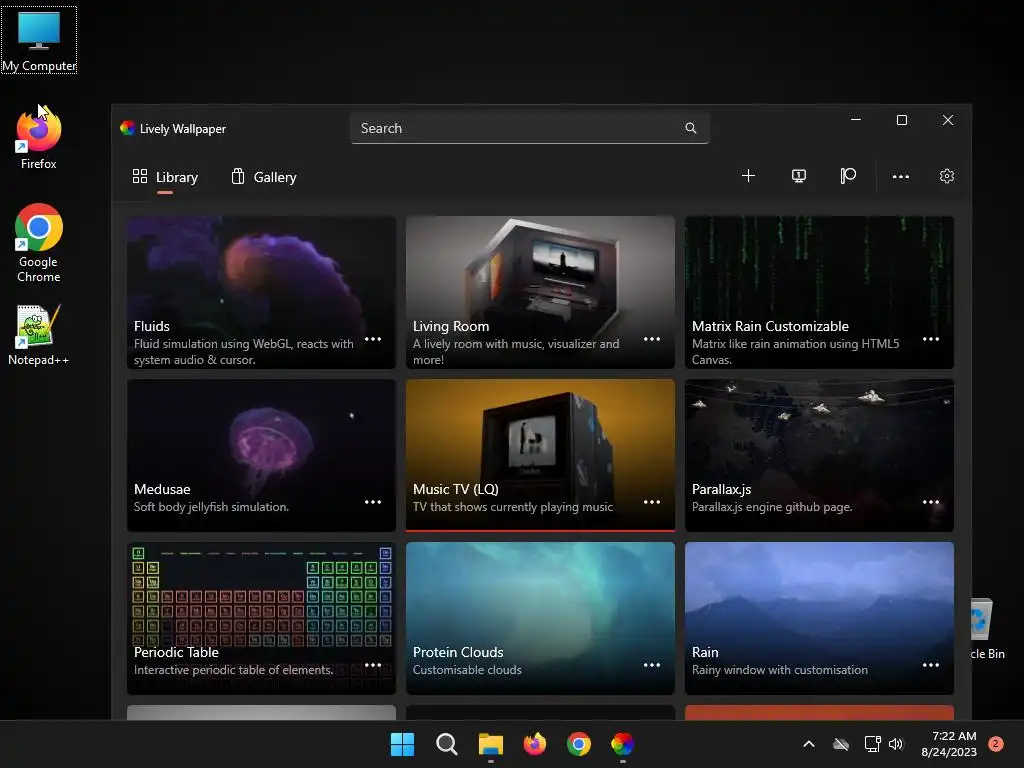Screen dimensions: 1024x768
Task: Select the Notepad++ desktop shortcut
Action: tap(39, 335)
